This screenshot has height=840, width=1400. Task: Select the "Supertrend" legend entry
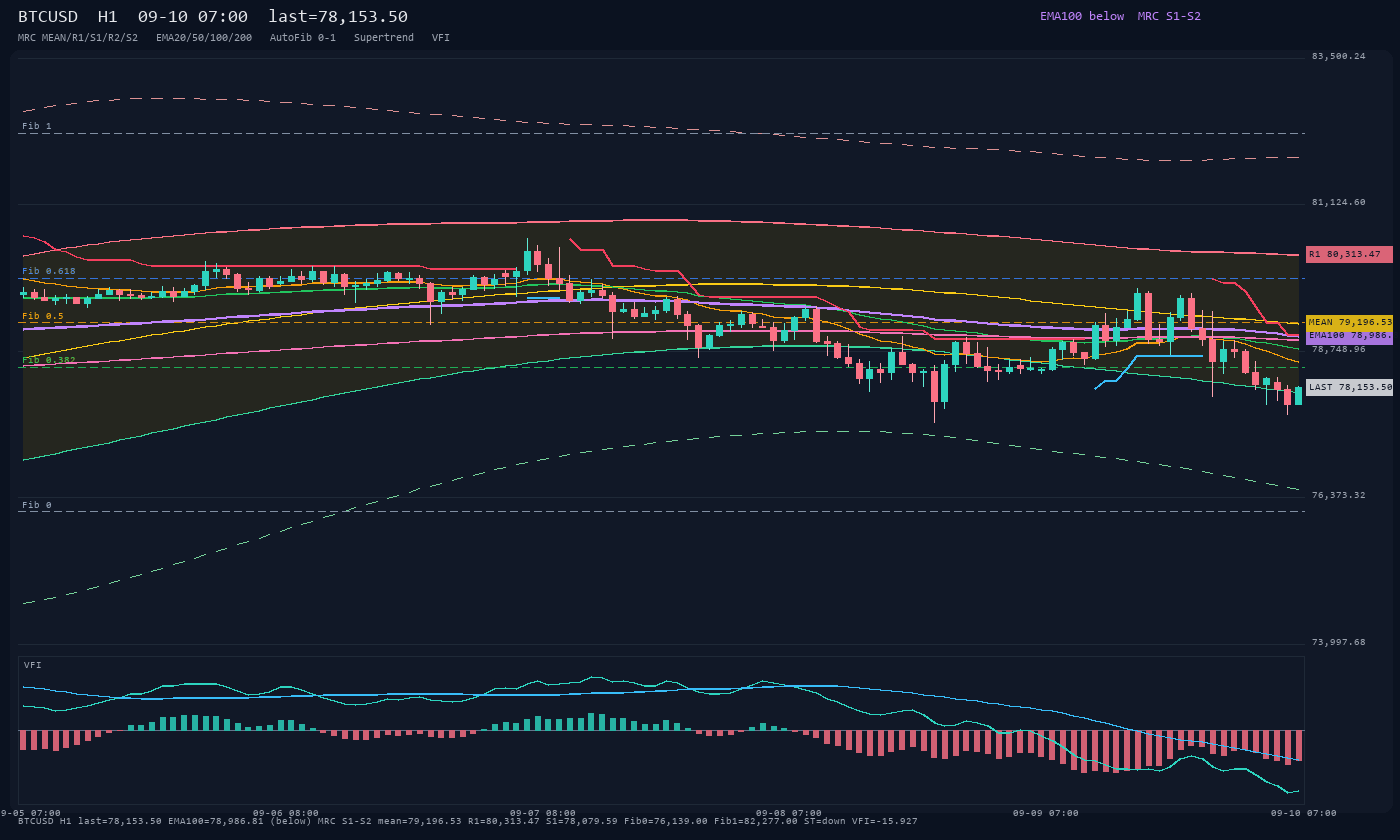384,38
